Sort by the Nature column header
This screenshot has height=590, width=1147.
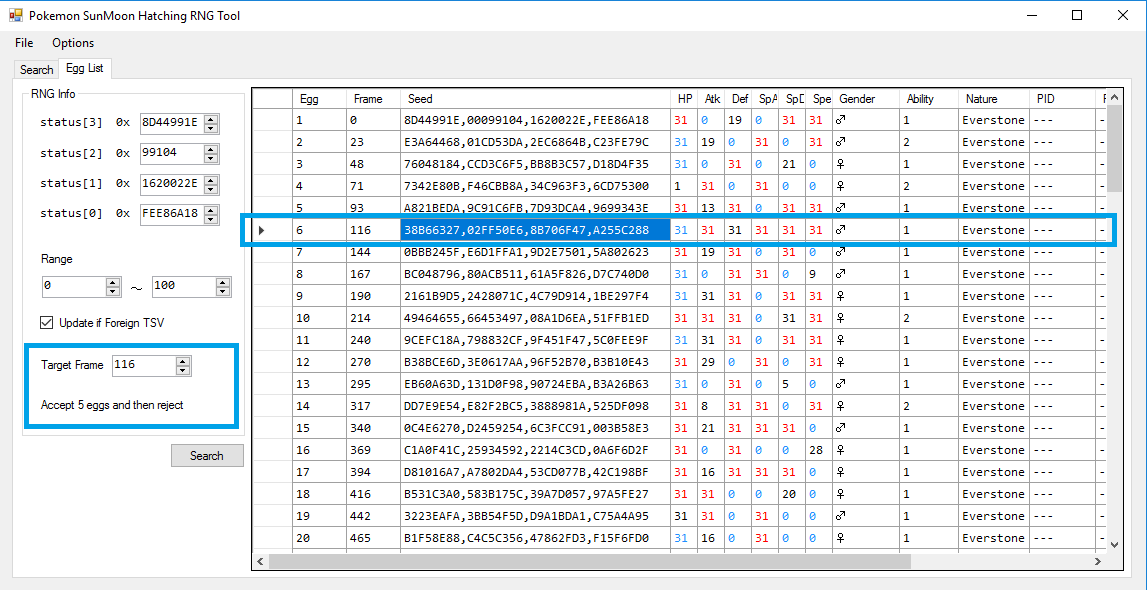[981, 99]
